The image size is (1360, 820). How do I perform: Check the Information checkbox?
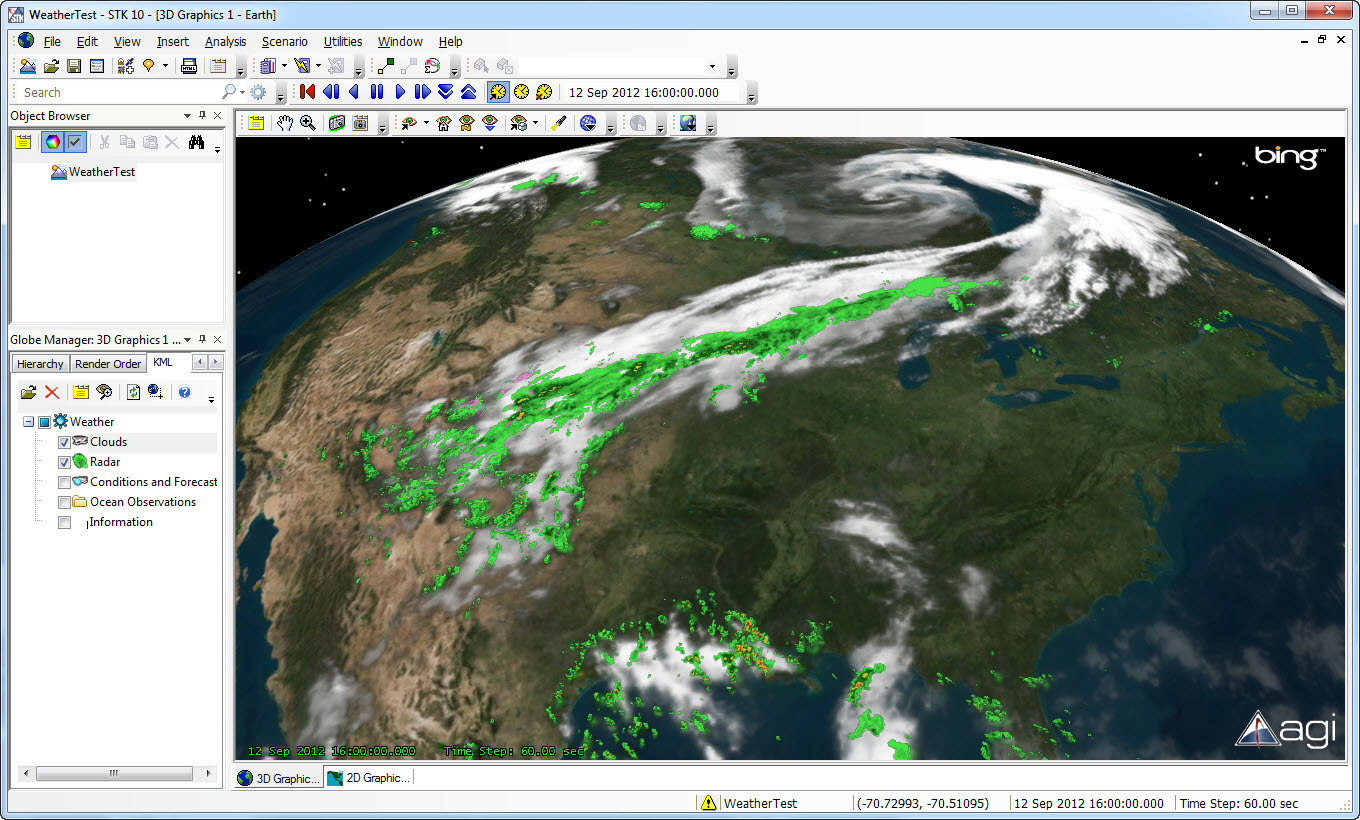click(x=64, y=522)
